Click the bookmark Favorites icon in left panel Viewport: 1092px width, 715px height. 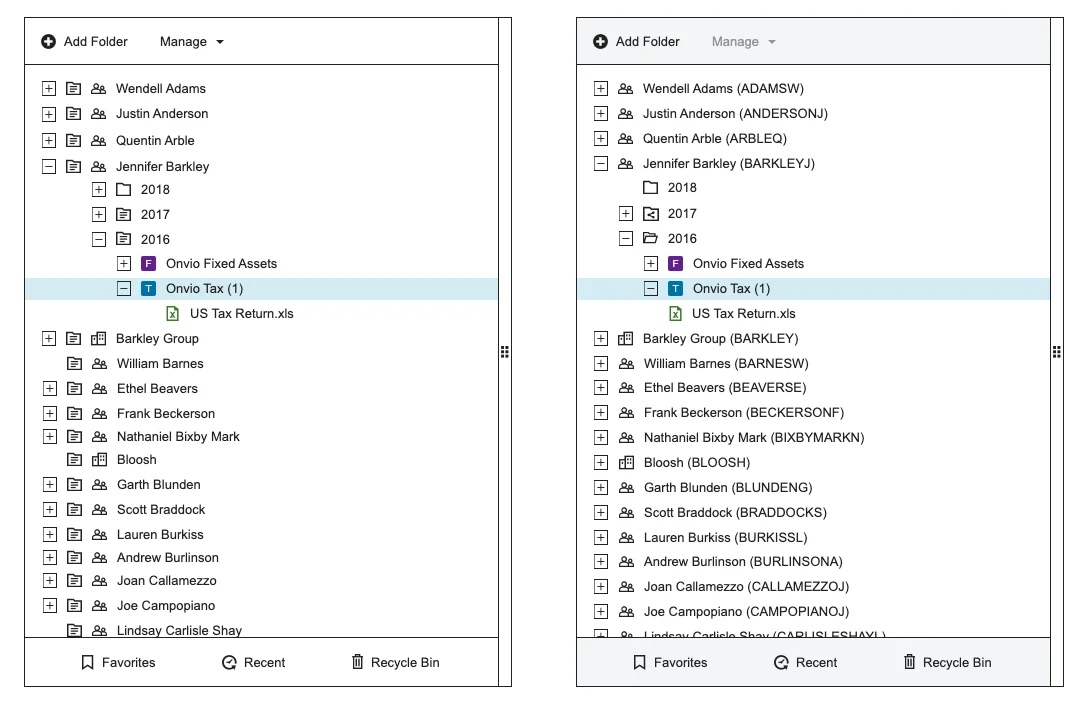(x=88, y=662)
